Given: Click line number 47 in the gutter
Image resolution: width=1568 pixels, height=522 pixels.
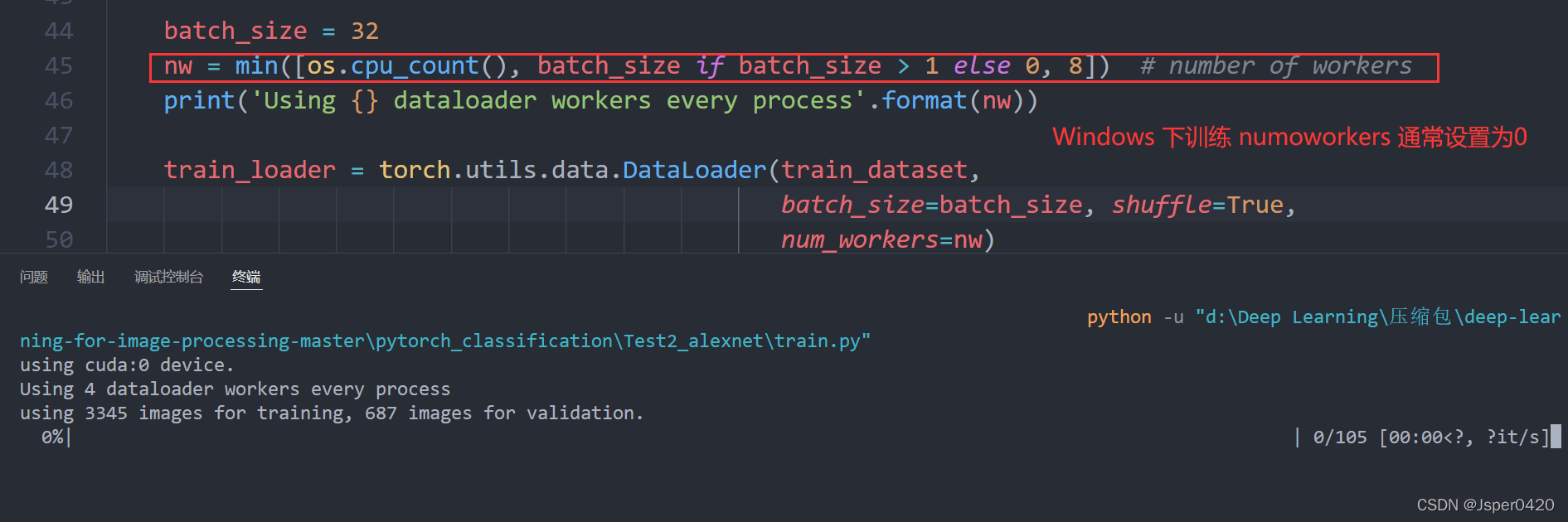Looking at the screenshot, I should (x=59, y=136).
